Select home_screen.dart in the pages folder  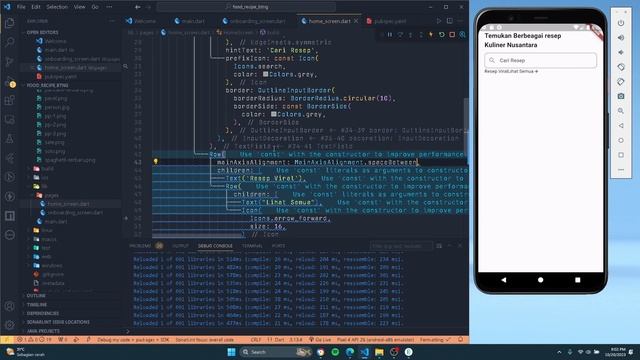[68, 204]
